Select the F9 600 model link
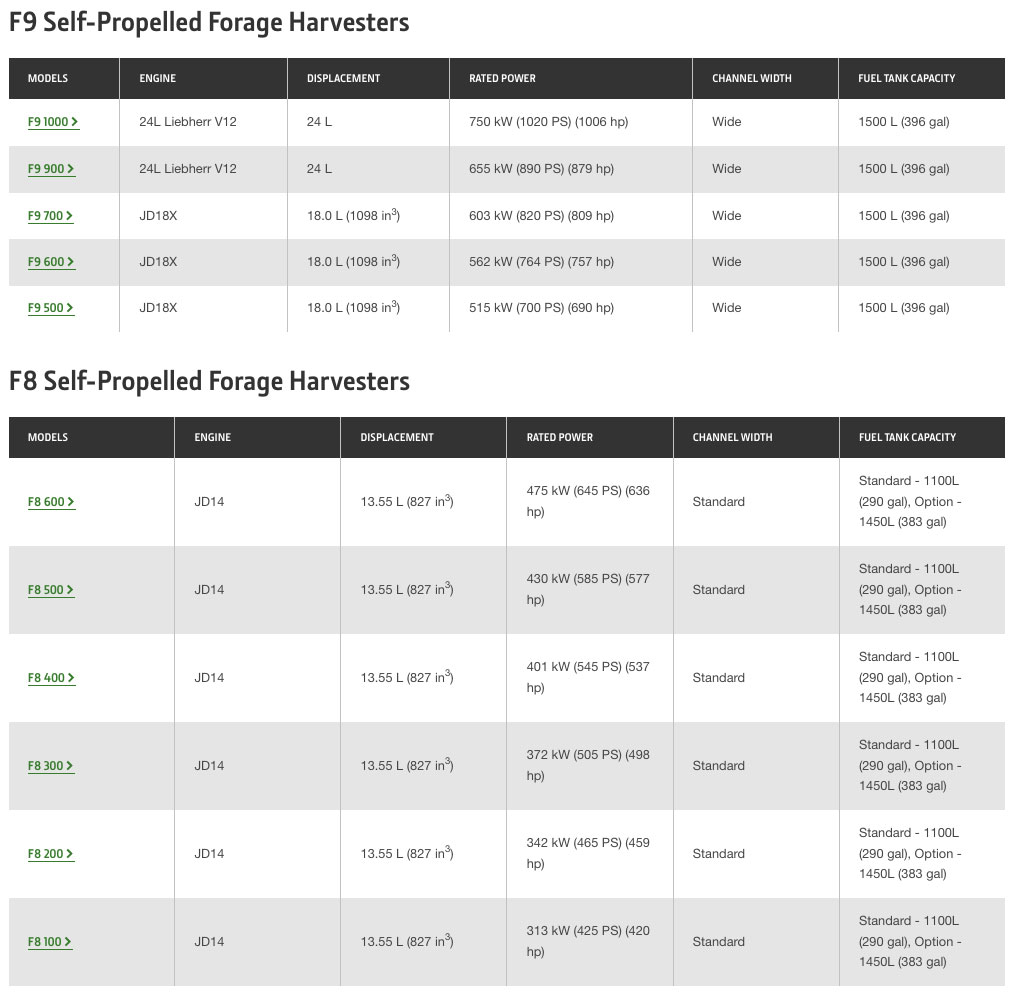Image resolution: width=1012 pixels, height=992 pixels. [51, 262]
